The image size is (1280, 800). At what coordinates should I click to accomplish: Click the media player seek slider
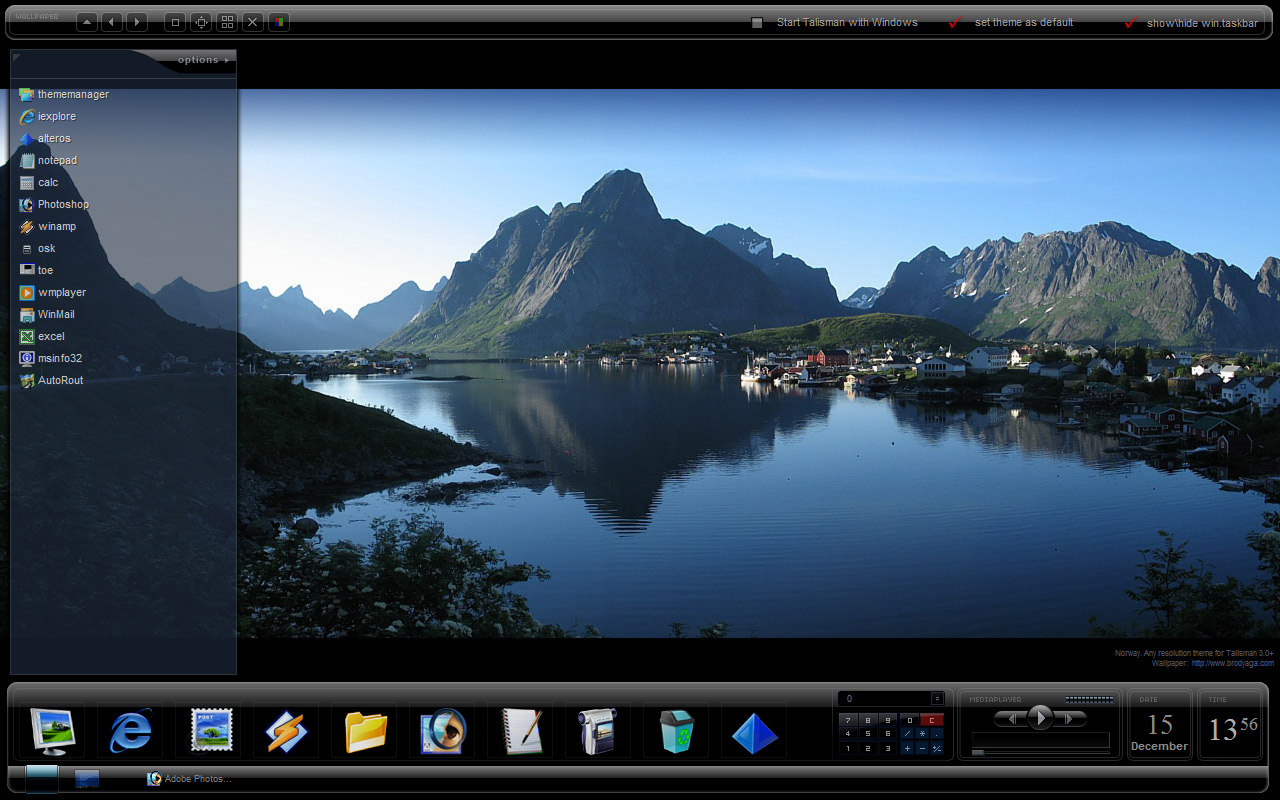click(x=1040, y=751)
